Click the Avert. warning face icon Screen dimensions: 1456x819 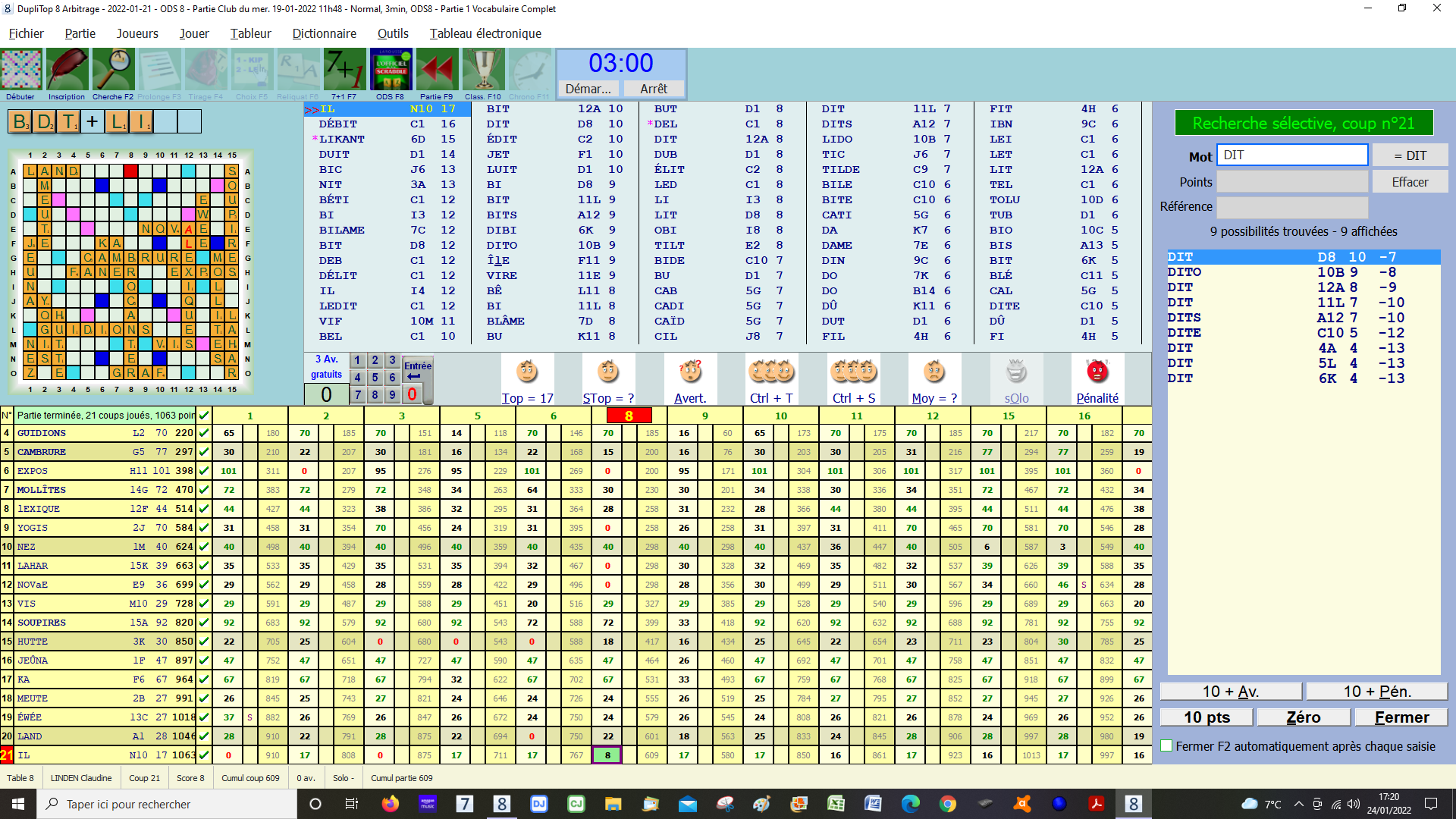(690, 372)
